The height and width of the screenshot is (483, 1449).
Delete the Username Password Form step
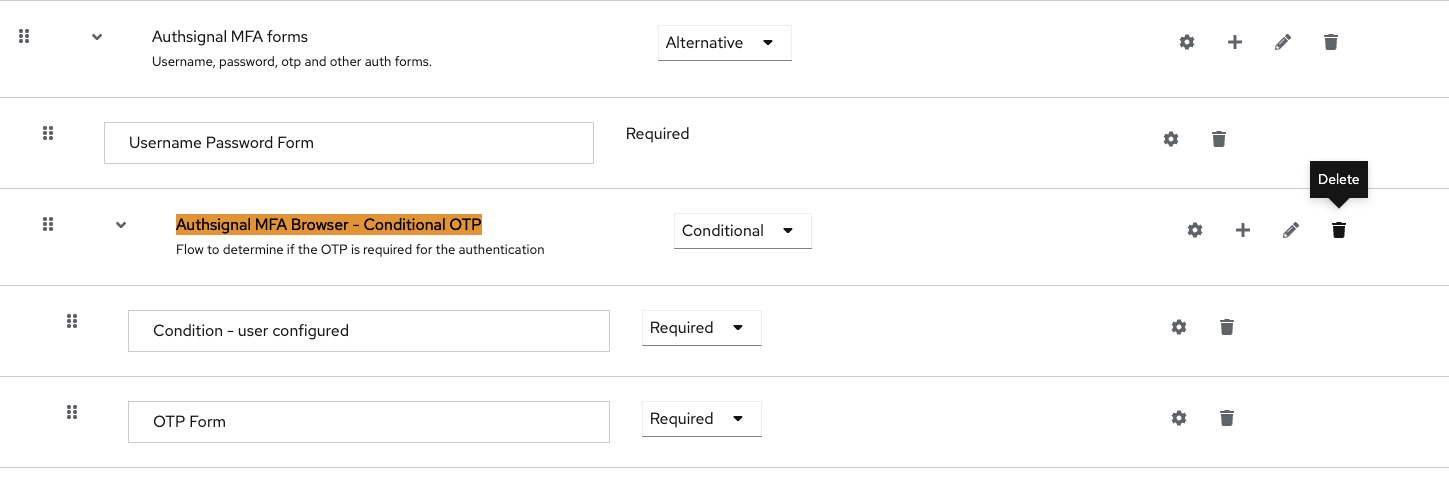[x=1219, y=139]
